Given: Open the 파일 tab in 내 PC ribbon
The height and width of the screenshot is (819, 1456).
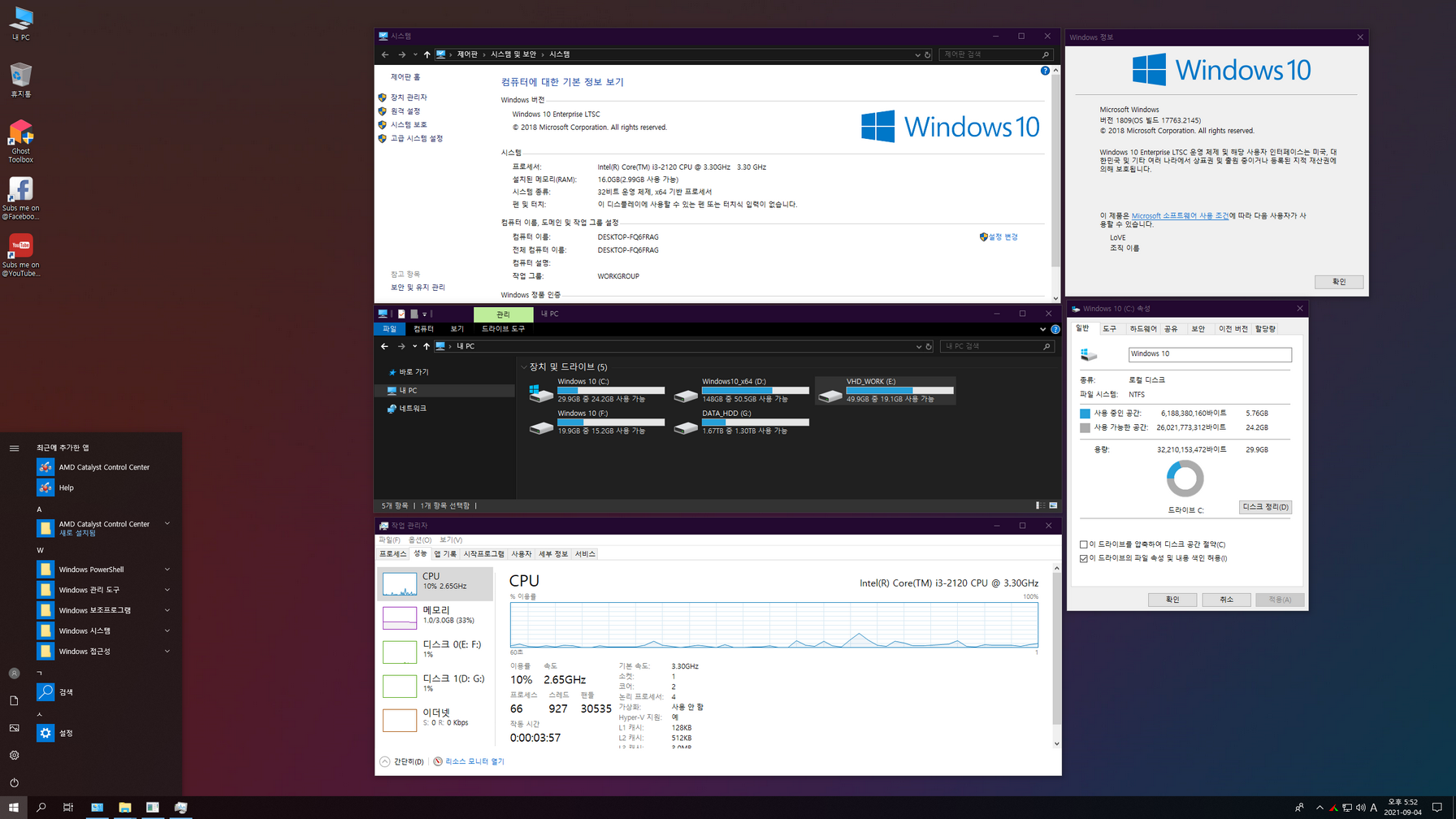Looking at the screenshot, I should click(x=390, y=329).
